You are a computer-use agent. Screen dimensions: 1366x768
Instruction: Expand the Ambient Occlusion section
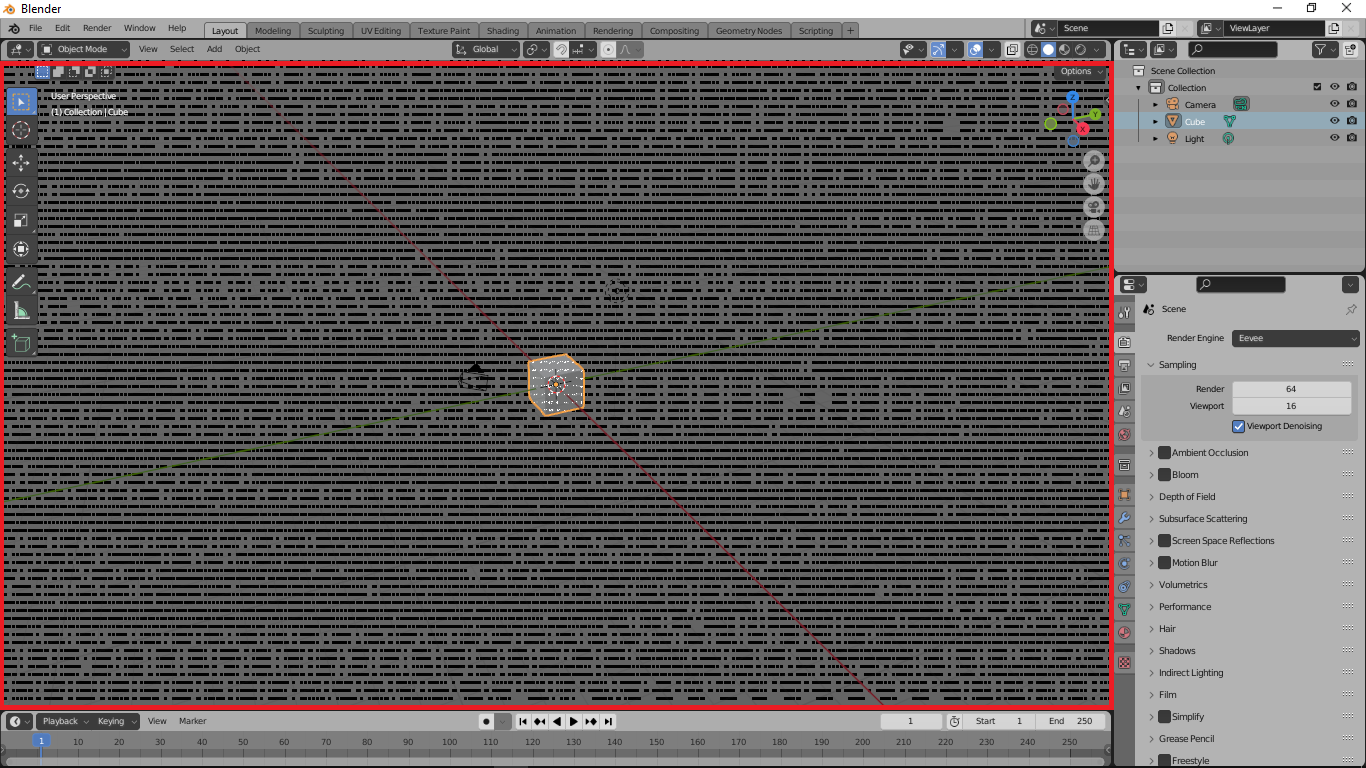[1152, 452]
